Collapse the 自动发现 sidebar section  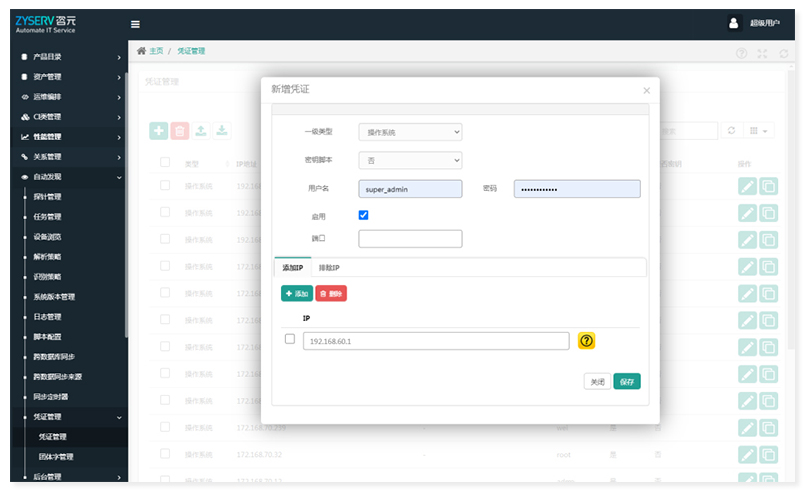(70, 177)
